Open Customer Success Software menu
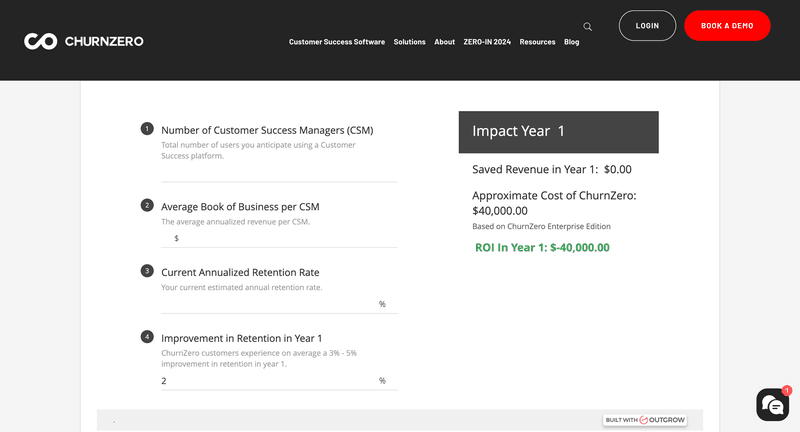The width and height of the screenshot is (800, 432). [x=336, y=42]
